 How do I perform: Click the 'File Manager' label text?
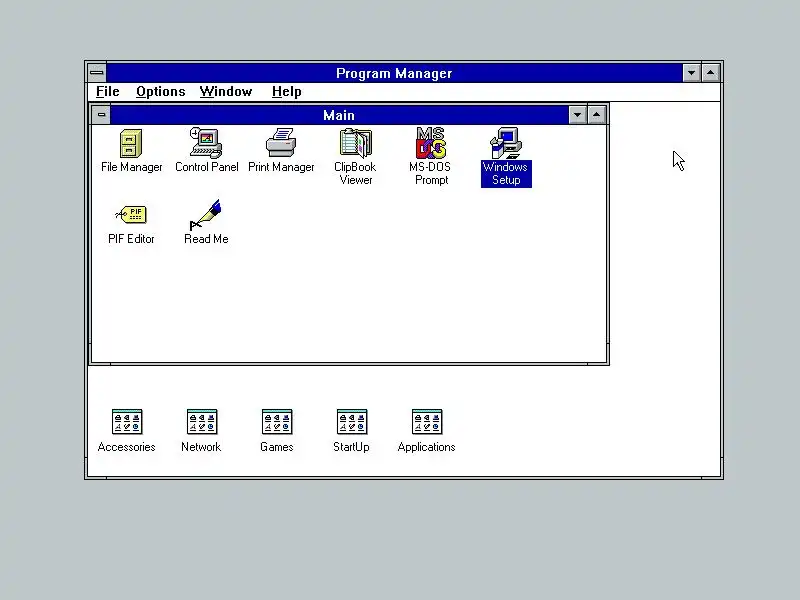[x=132, y=167]
